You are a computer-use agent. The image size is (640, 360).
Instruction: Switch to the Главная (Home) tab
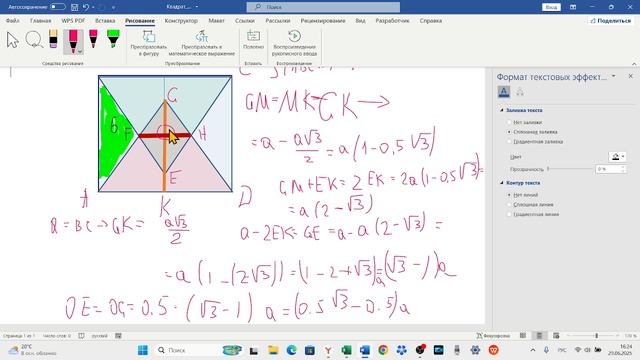40,20
